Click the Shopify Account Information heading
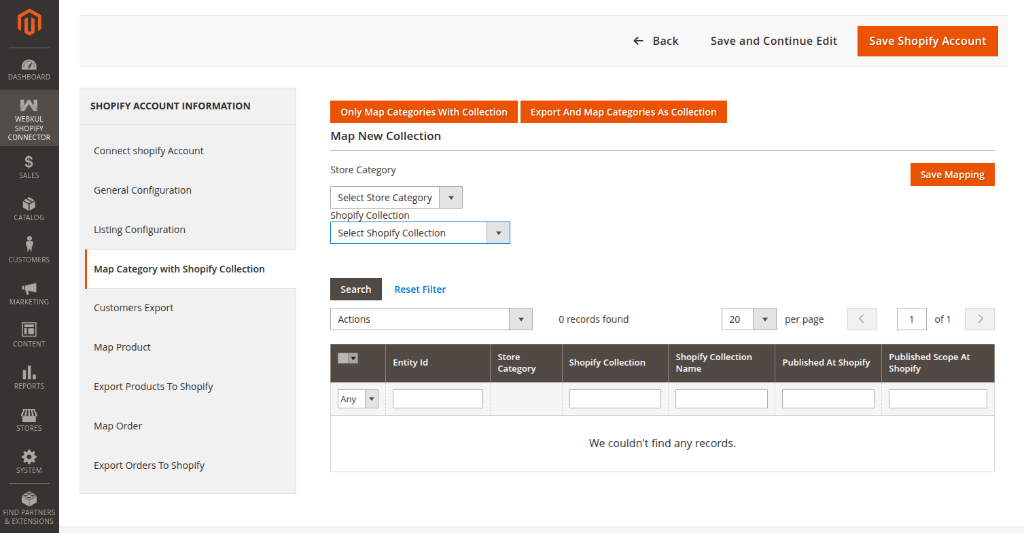The width and height of the screenshot is (1024, 533). [x=170, y=106]
